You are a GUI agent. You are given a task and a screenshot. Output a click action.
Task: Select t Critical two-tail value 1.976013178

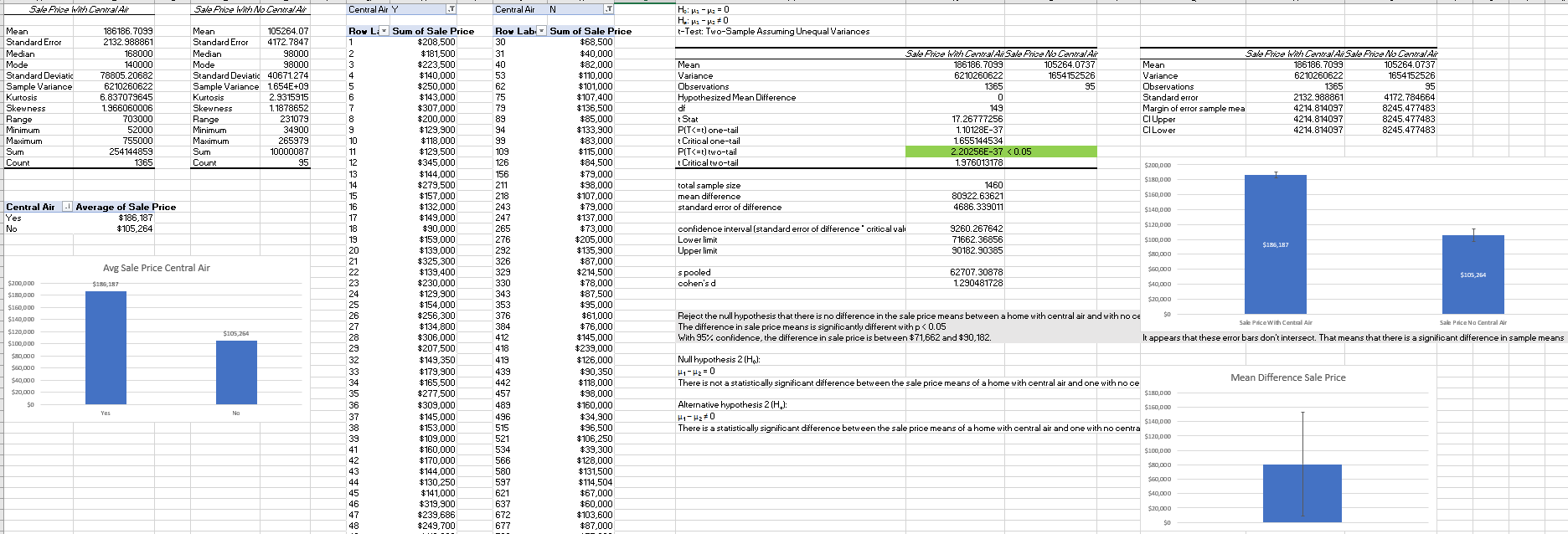pos(979,162)
